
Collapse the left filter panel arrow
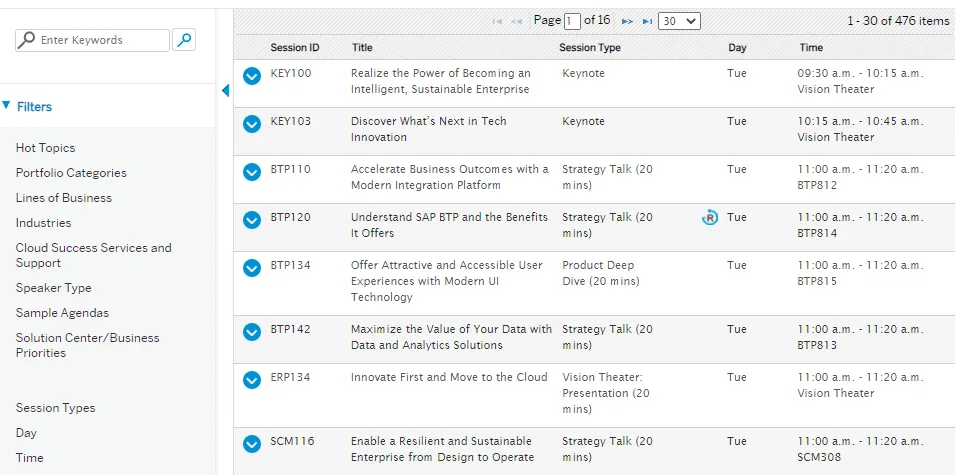tap(225, 91)
